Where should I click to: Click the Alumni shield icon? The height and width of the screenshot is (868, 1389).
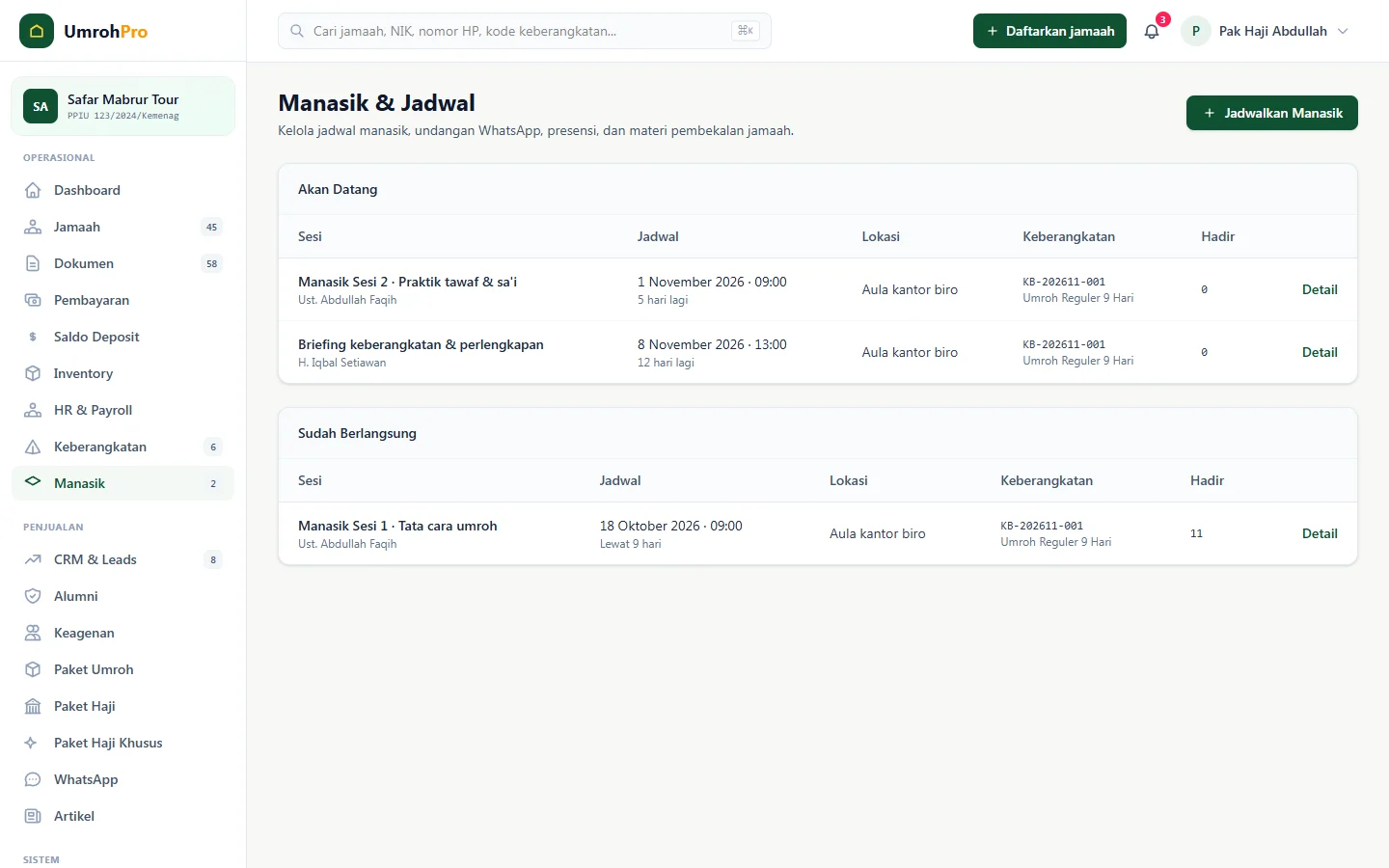pos(33,596)
